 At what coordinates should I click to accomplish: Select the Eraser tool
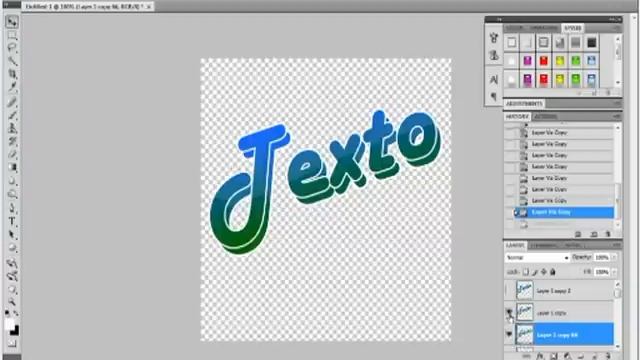(x=12, y=155)
